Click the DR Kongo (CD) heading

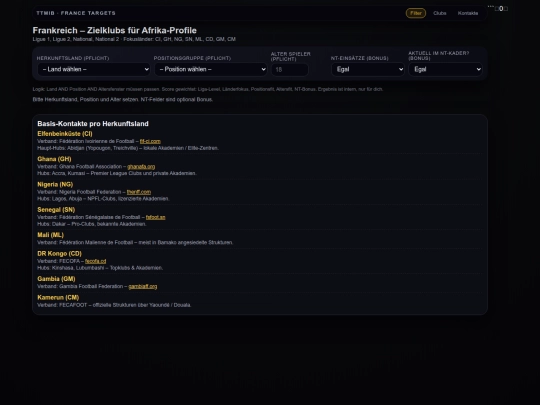60,253
